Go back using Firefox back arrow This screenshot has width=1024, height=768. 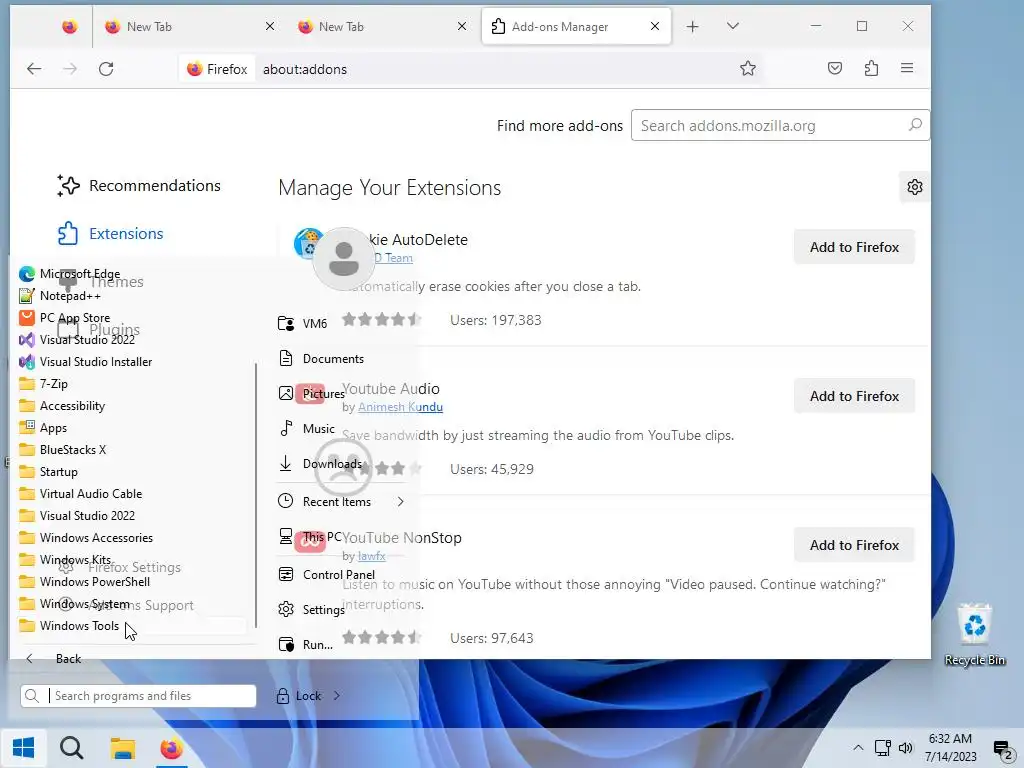[34, 69]
